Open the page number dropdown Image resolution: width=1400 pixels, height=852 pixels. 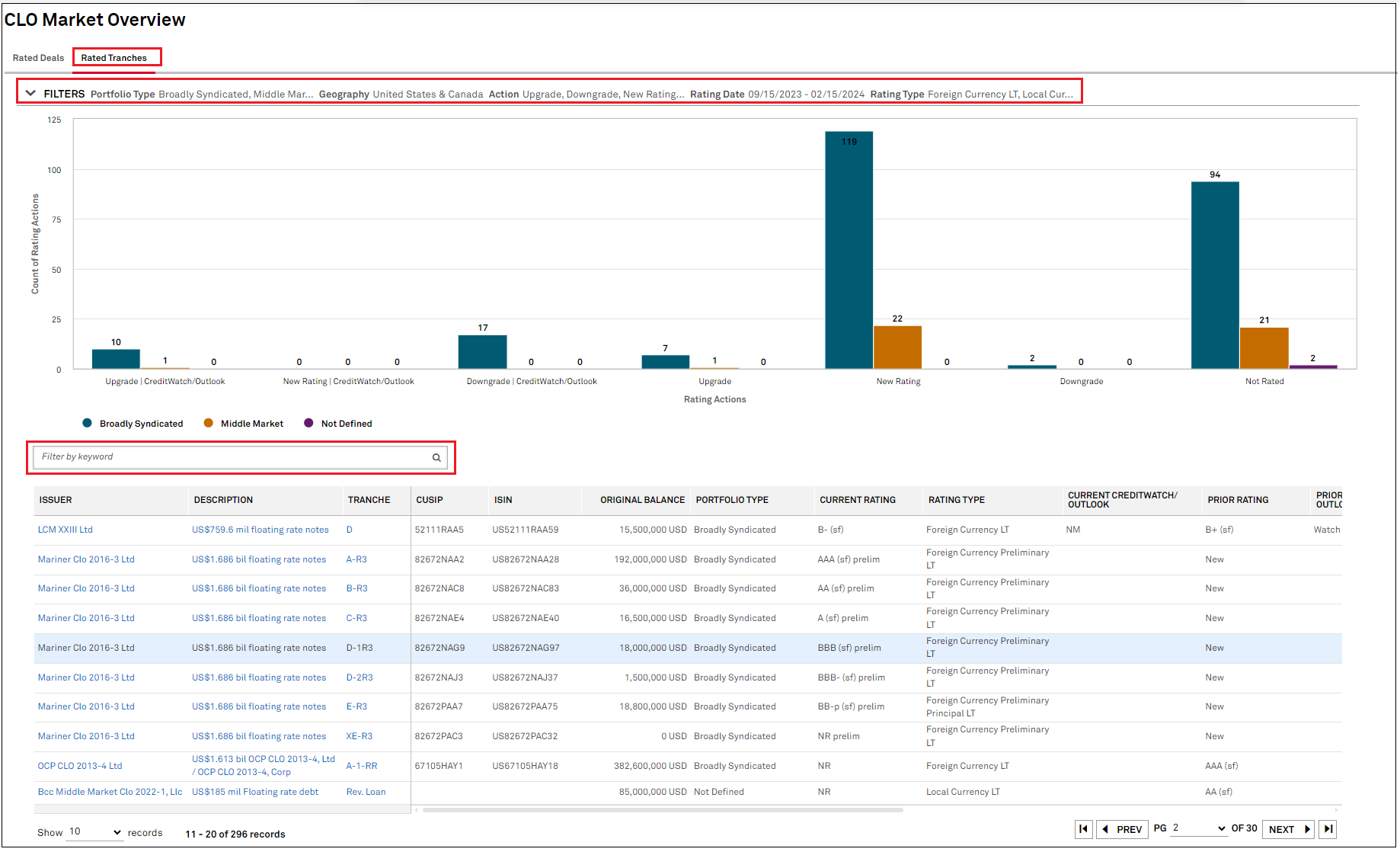click(1199, 828)
